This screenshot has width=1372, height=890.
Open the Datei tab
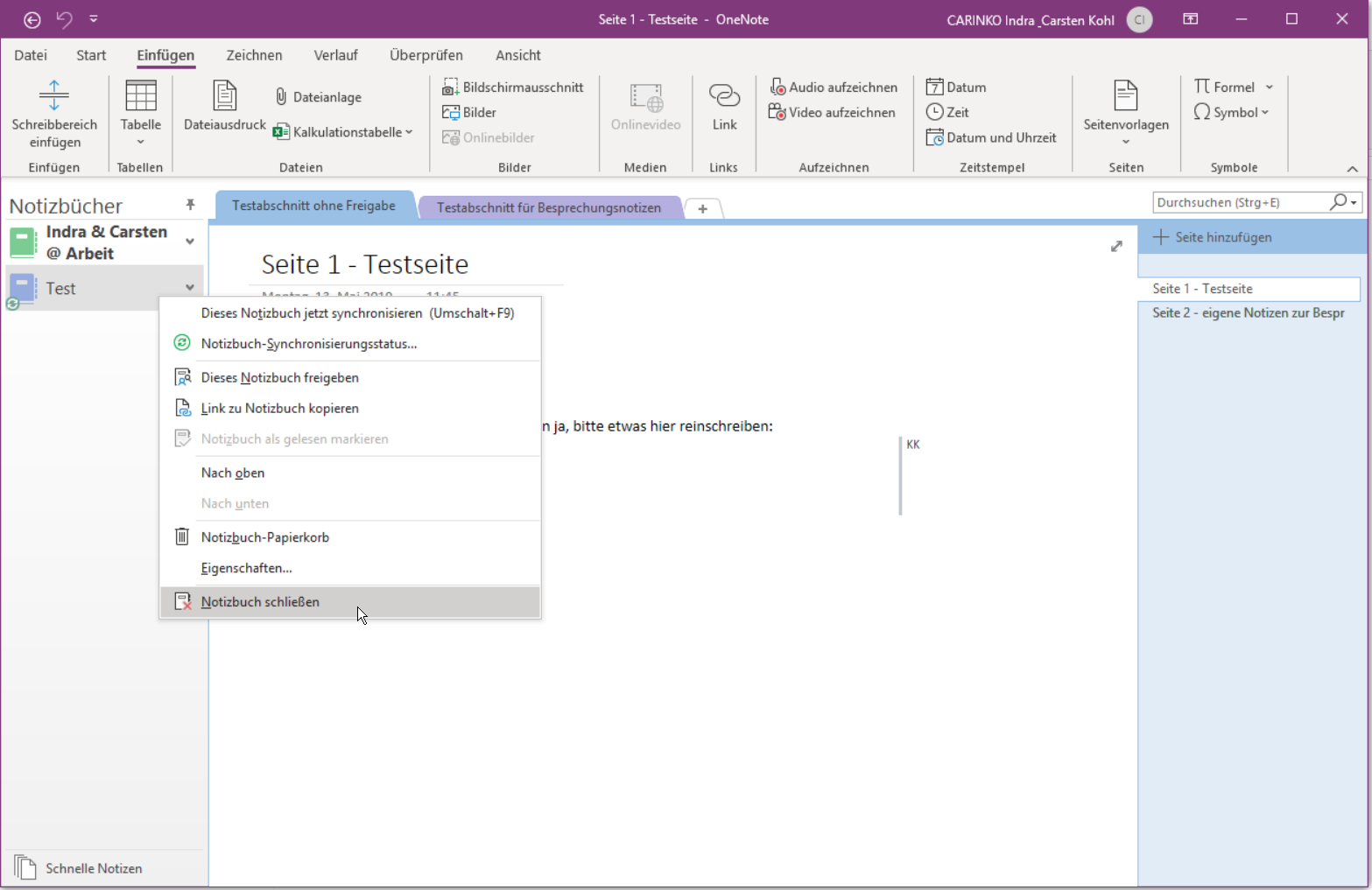pyautogui.click(x=31, y=55)
